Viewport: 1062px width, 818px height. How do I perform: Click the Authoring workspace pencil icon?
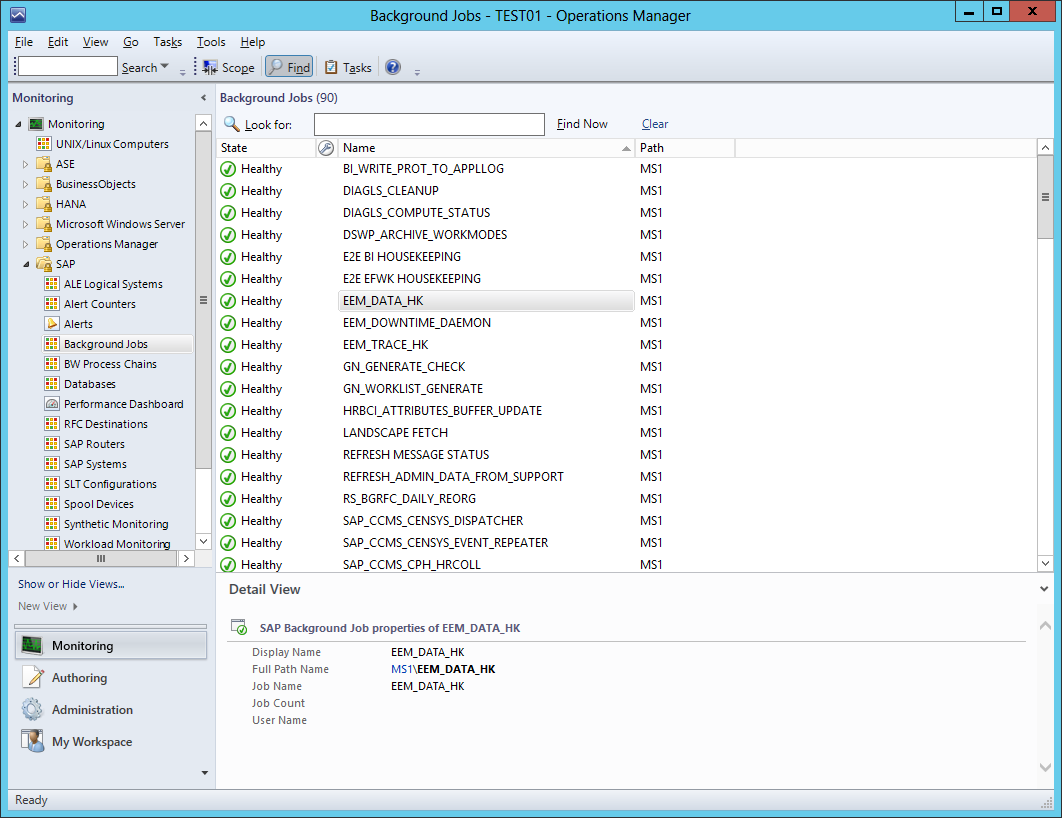(32, 677)
